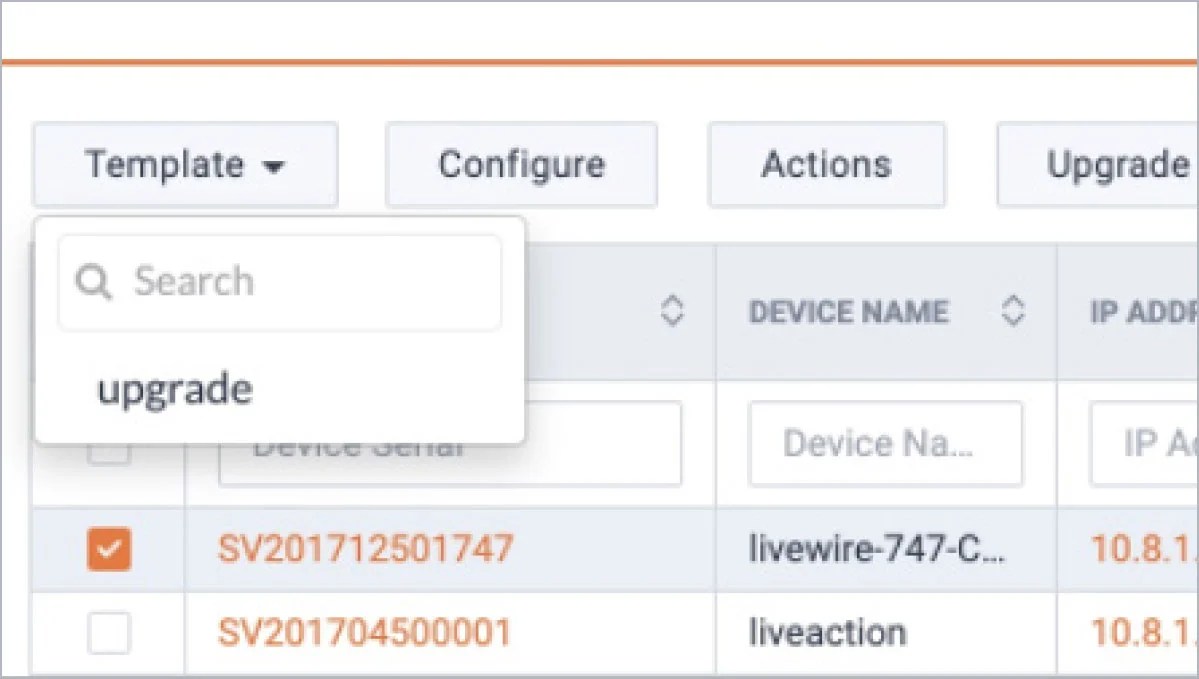Click the search magnifier icon
1199x679 pixels.
95,282
